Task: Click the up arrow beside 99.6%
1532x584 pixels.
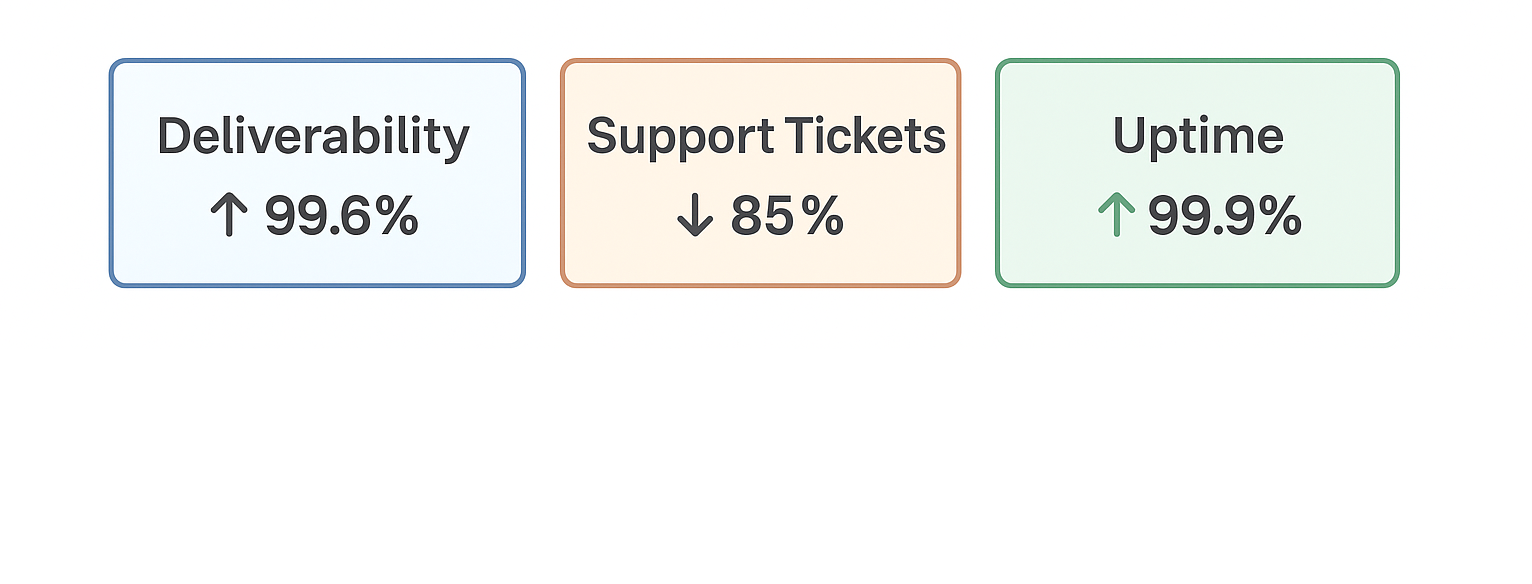Action: (229, 215)
